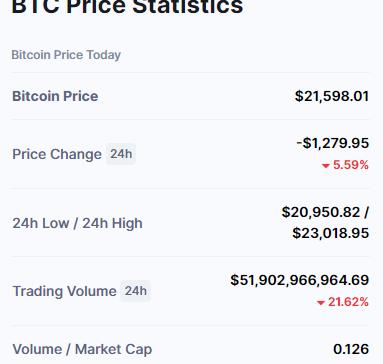Click the Bitcoin Price Today subheading
The image size is (383, 364).
66,55
